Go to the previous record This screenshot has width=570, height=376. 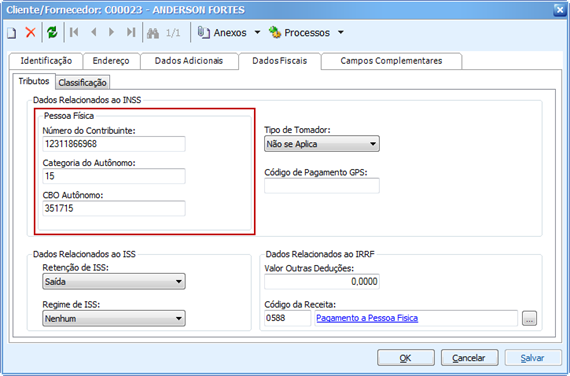click(93, 32)
